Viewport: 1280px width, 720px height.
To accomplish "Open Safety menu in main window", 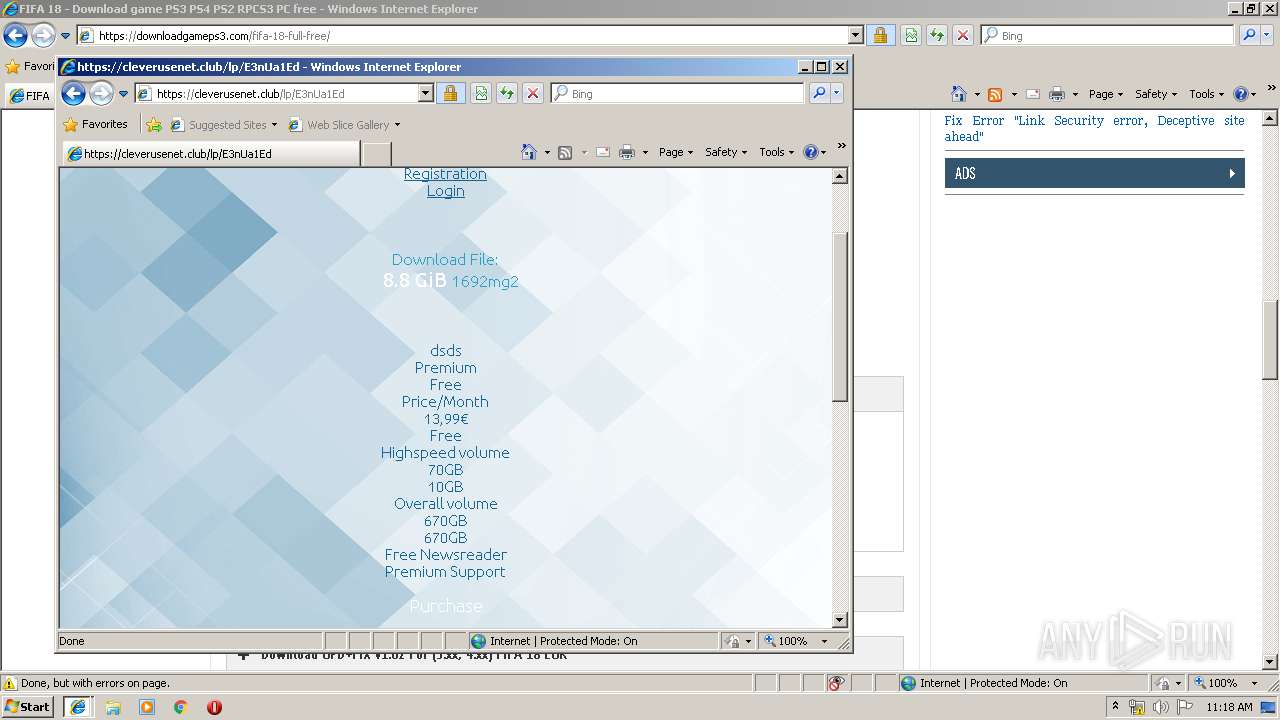I will 1156,94.
